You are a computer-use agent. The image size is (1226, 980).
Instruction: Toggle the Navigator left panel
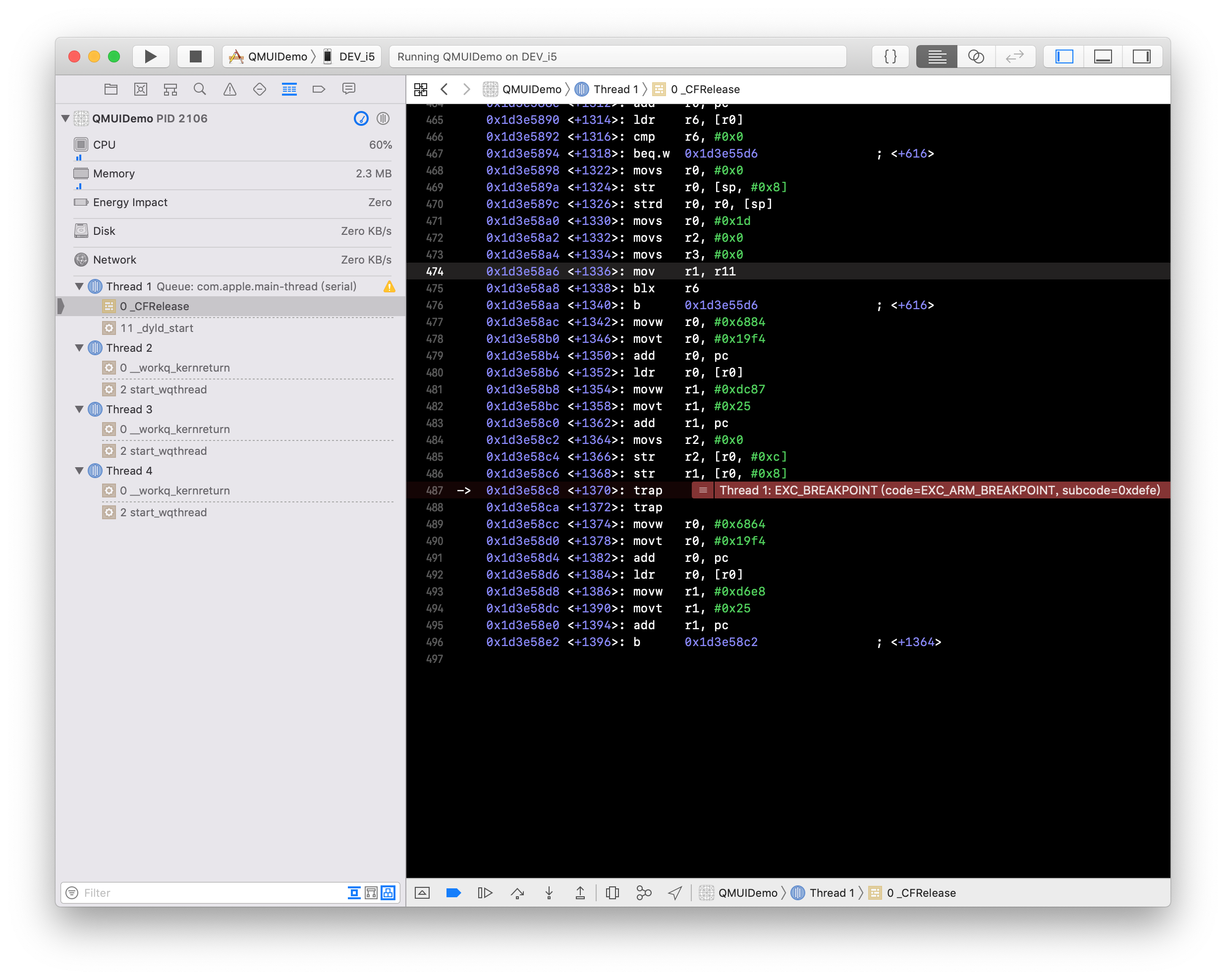[1064, 56]
